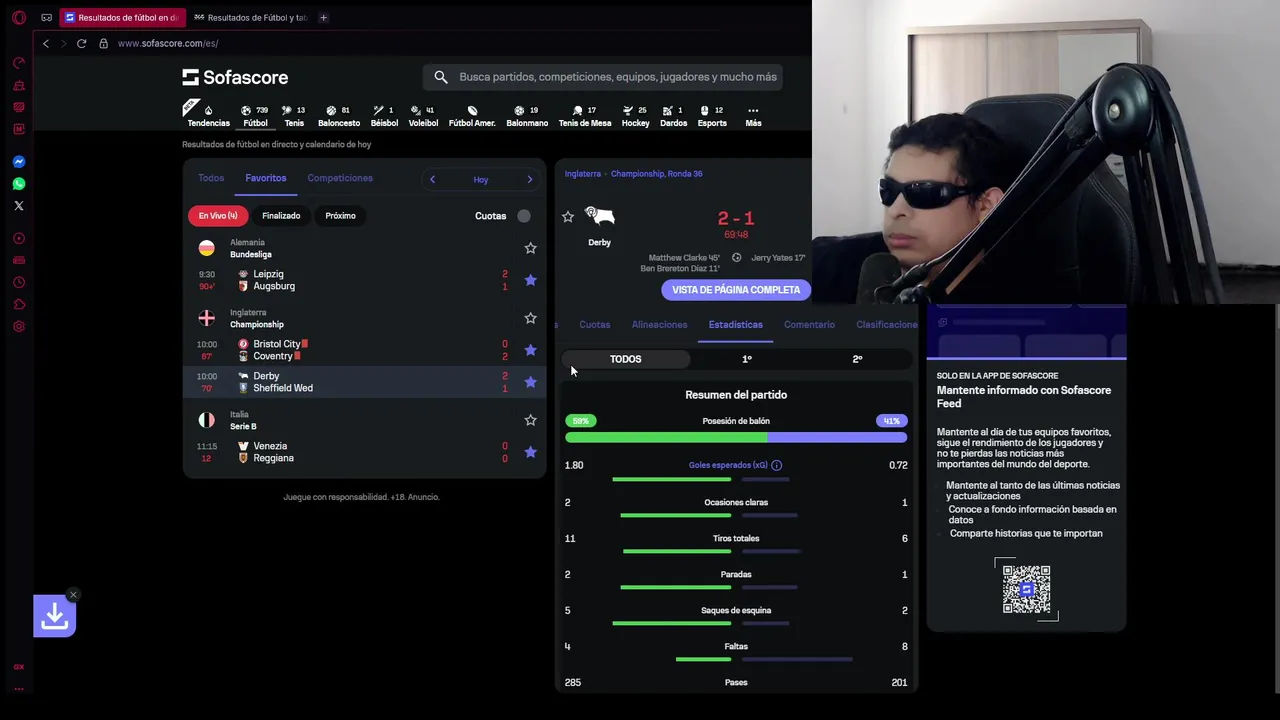1280x720 pixels.
Task: Select Tenis de Mesa category
Action: coord(585,116)
